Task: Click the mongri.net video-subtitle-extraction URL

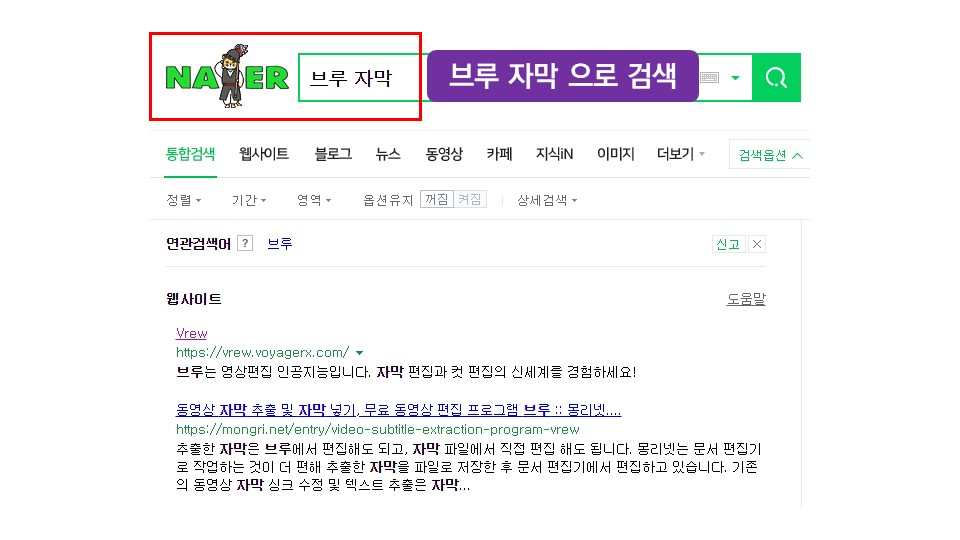Action: (378, 429)
